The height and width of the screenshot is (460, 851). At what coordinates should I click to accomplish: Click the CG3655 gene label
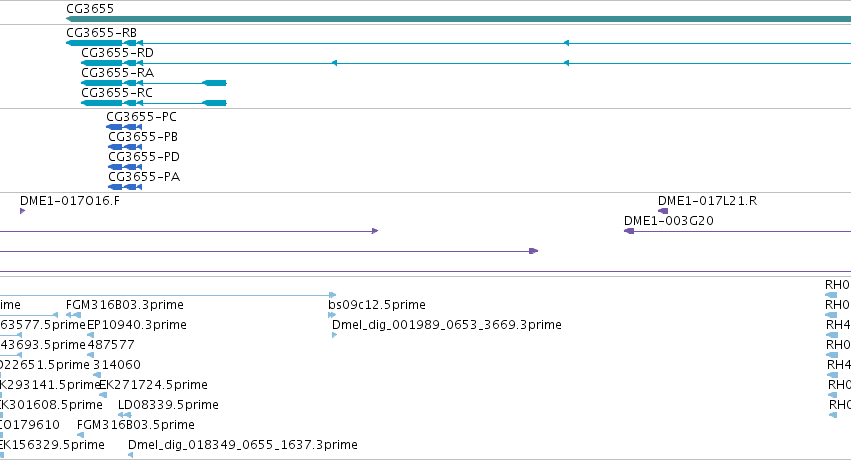(90, 9)
